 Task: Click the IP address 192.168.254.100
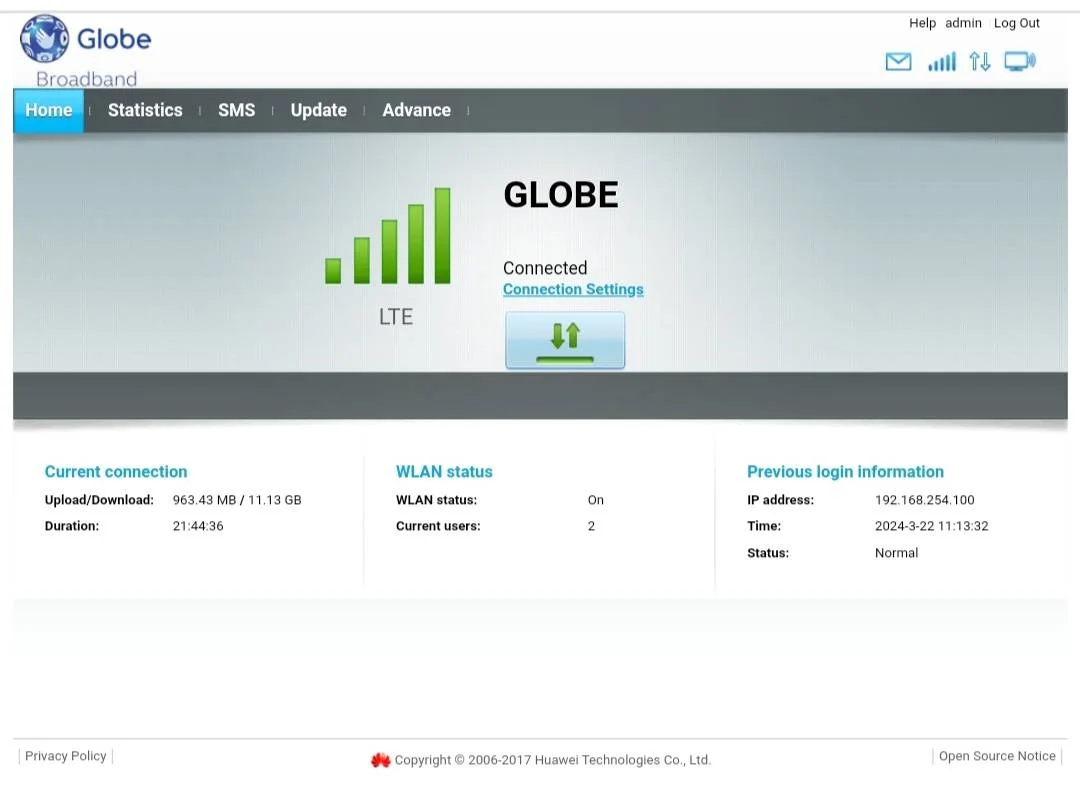[924, 500]
